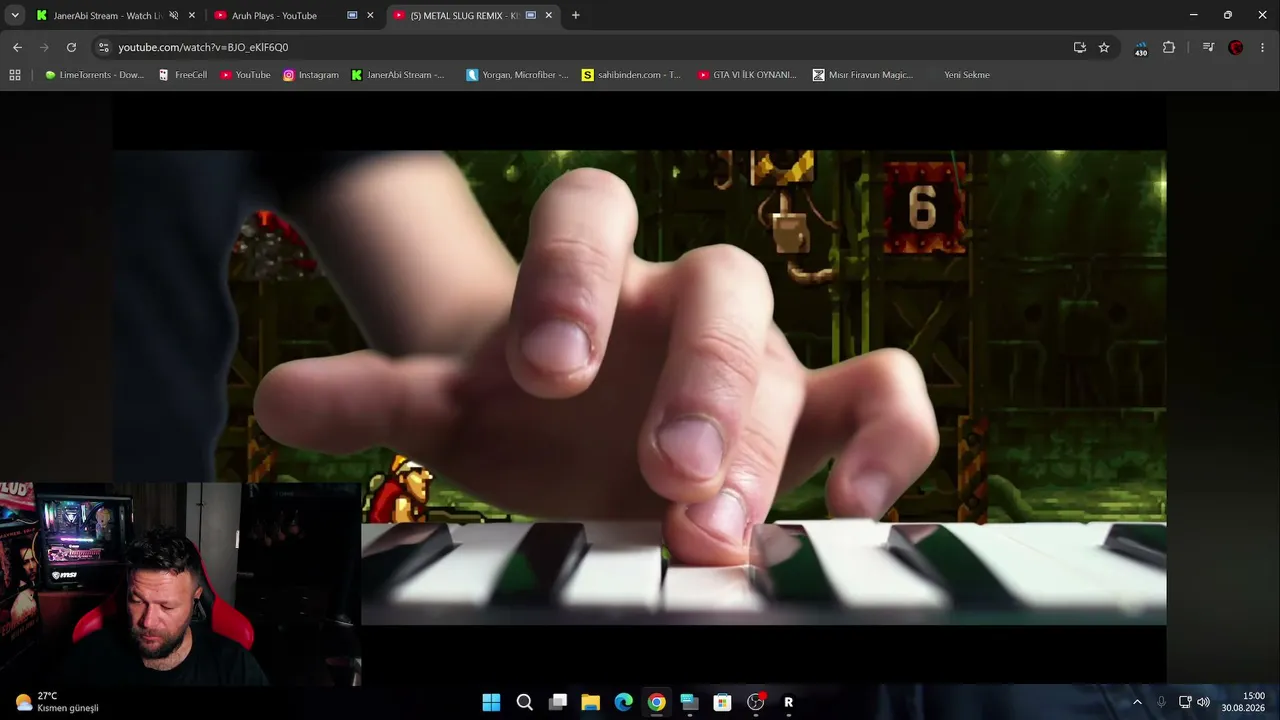Close the JanerAbi Stream tab

192,15
